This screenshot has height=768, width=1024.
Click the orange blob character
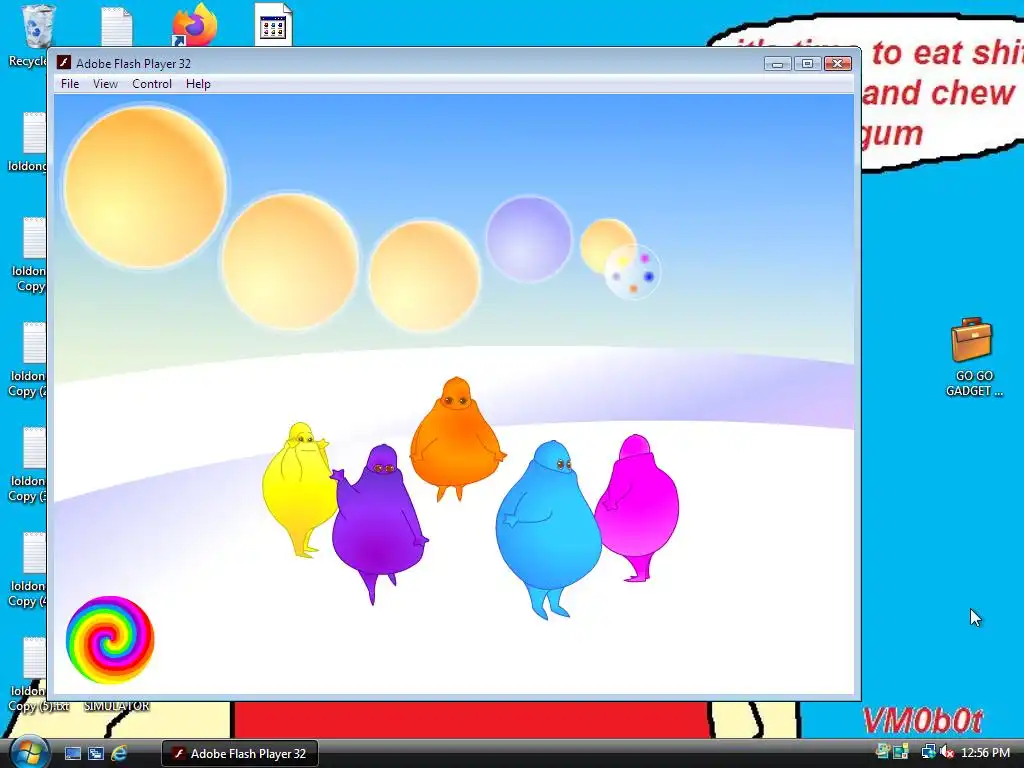[x=456, y=438]
